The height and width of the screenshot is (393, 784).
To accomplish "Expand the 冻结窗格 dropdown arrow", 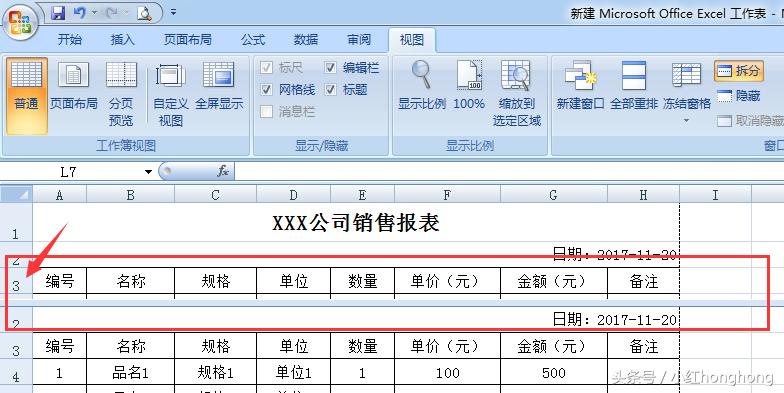I will 686,120.
